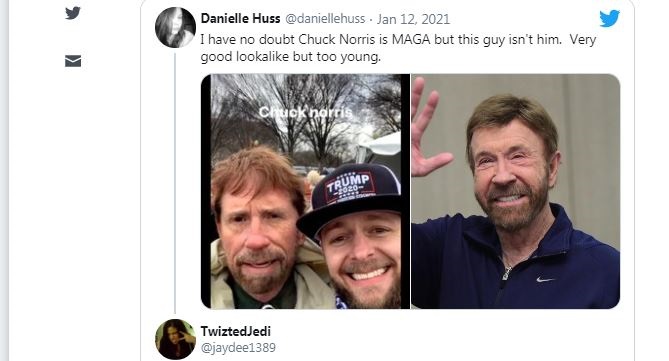Screen dimensions: 669x361
Task: Share article via the Twitter sidebar icon
Action: point(73,13)
